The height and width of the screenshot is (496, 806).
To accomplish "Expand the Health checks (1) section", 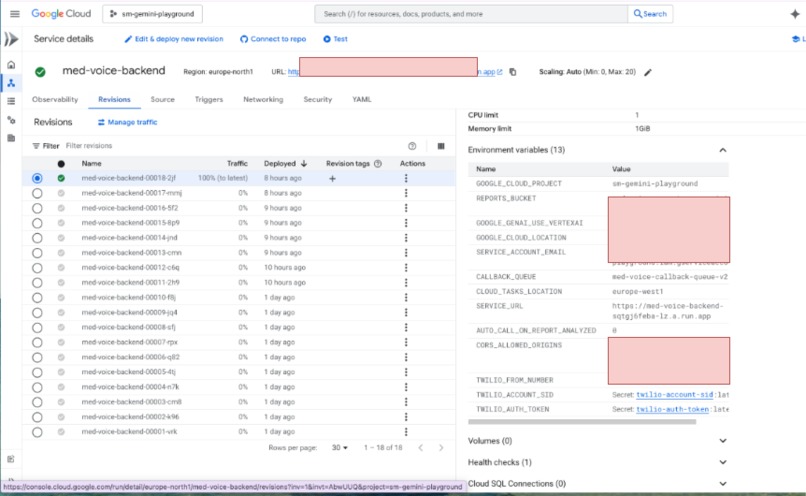I will point(723,462).
